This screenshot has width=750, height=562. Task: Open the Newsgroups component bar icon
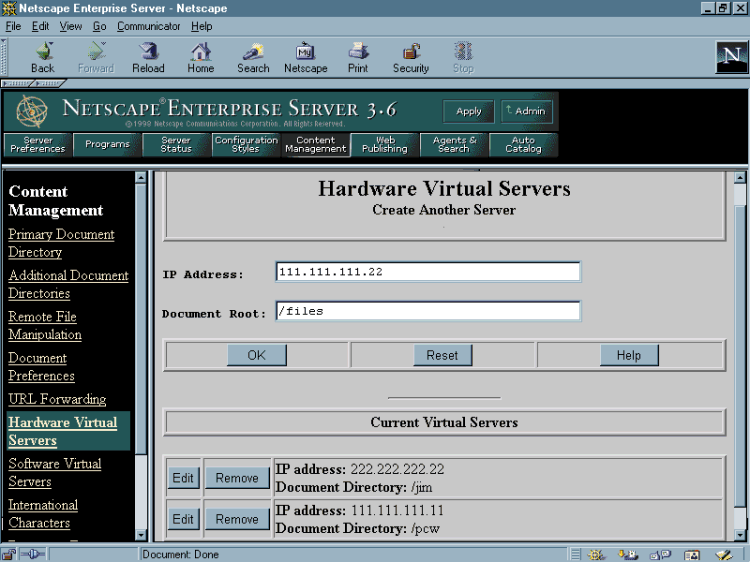coord(661,555)
